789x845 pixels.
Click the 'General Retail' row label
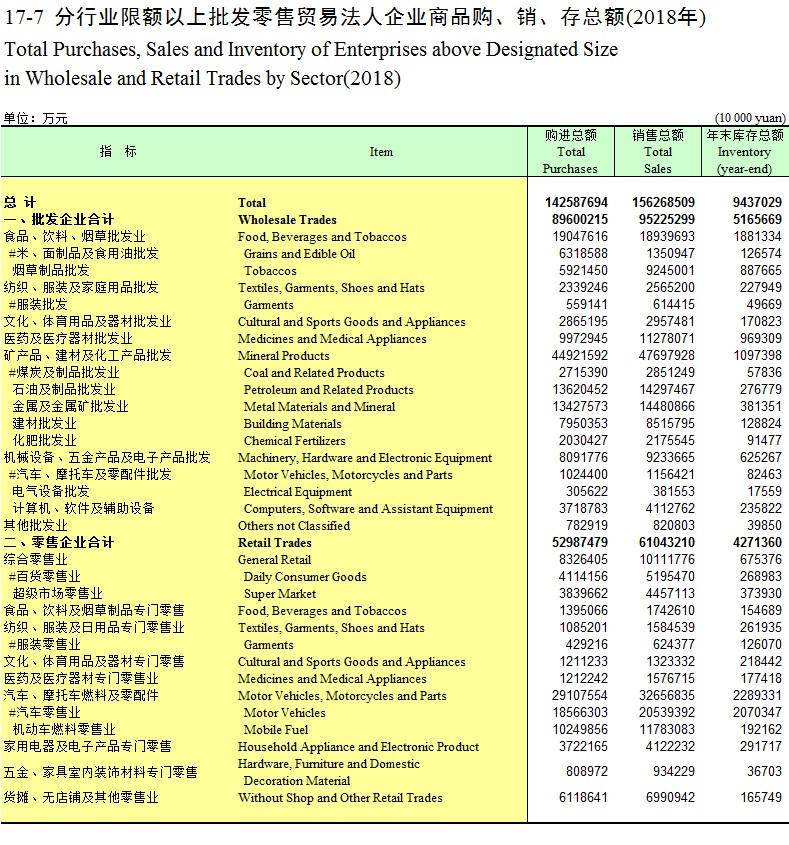click(274, 560)
